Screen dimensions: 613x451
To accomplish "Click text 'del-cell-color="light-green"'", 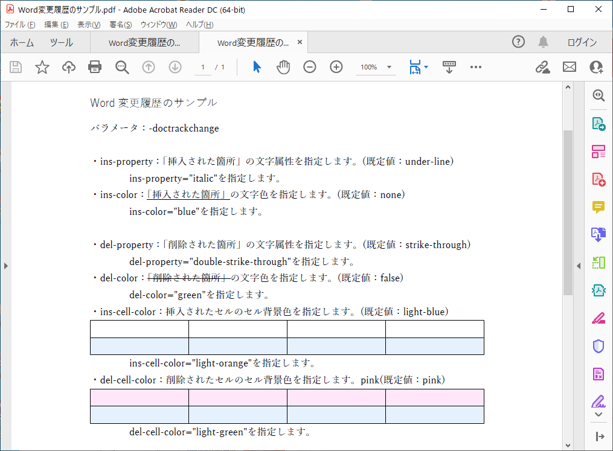I will tap(188, 432).
